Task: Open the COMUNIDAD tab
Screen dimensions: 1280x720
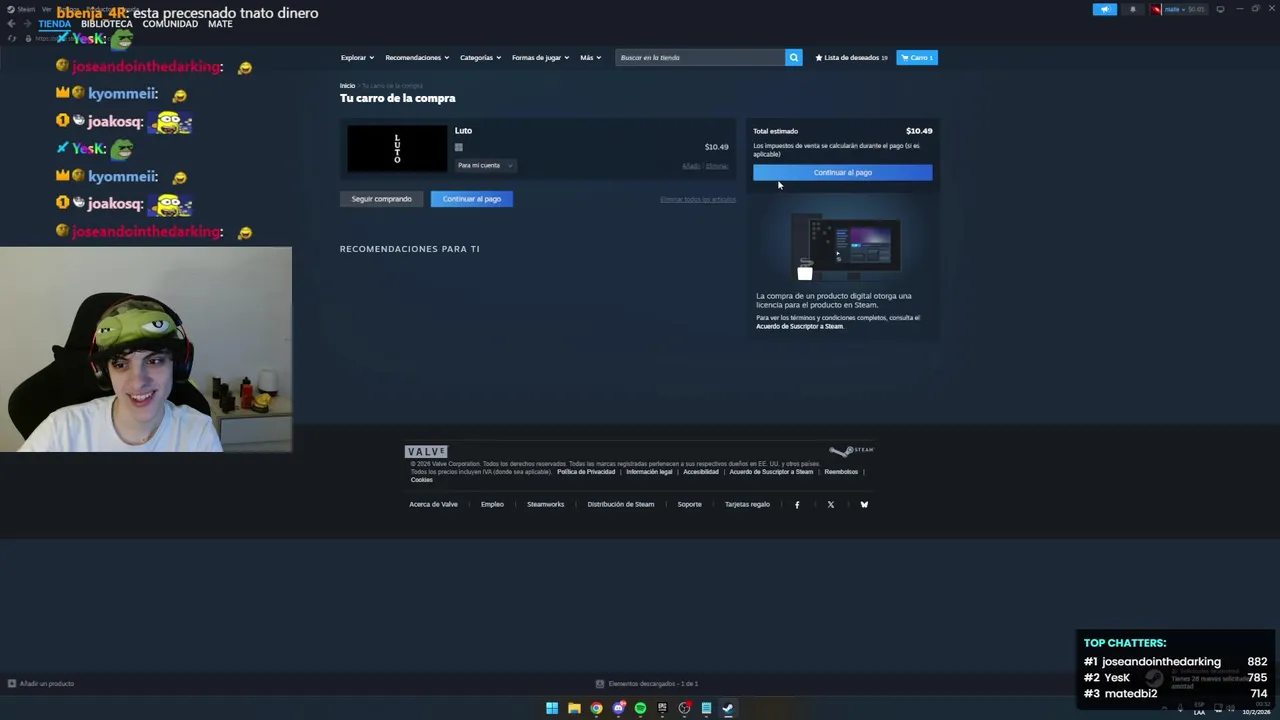Action: click(x=170, y=24)
